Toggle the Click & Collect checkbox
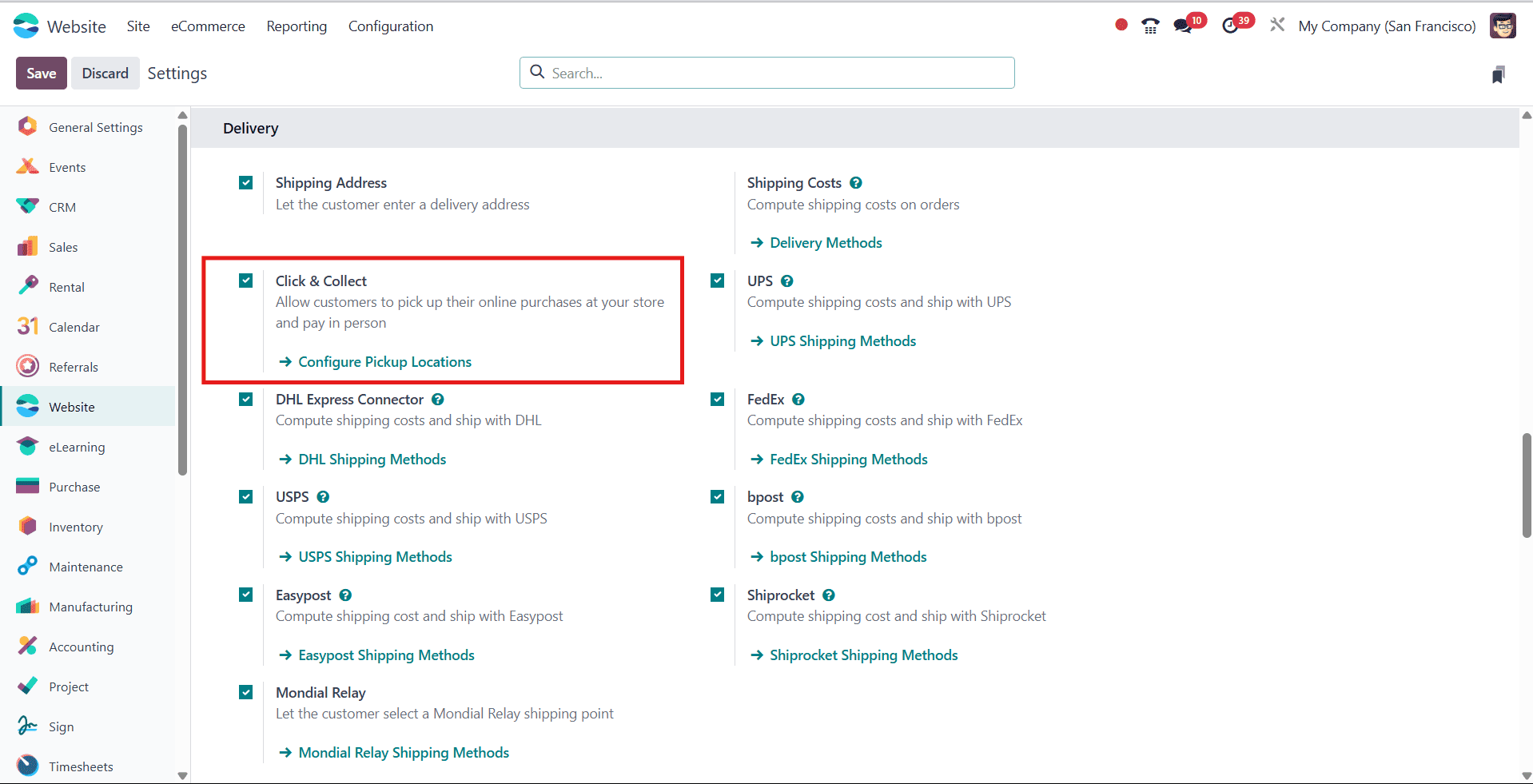The image size is (1533, 784). pos(246,281)
